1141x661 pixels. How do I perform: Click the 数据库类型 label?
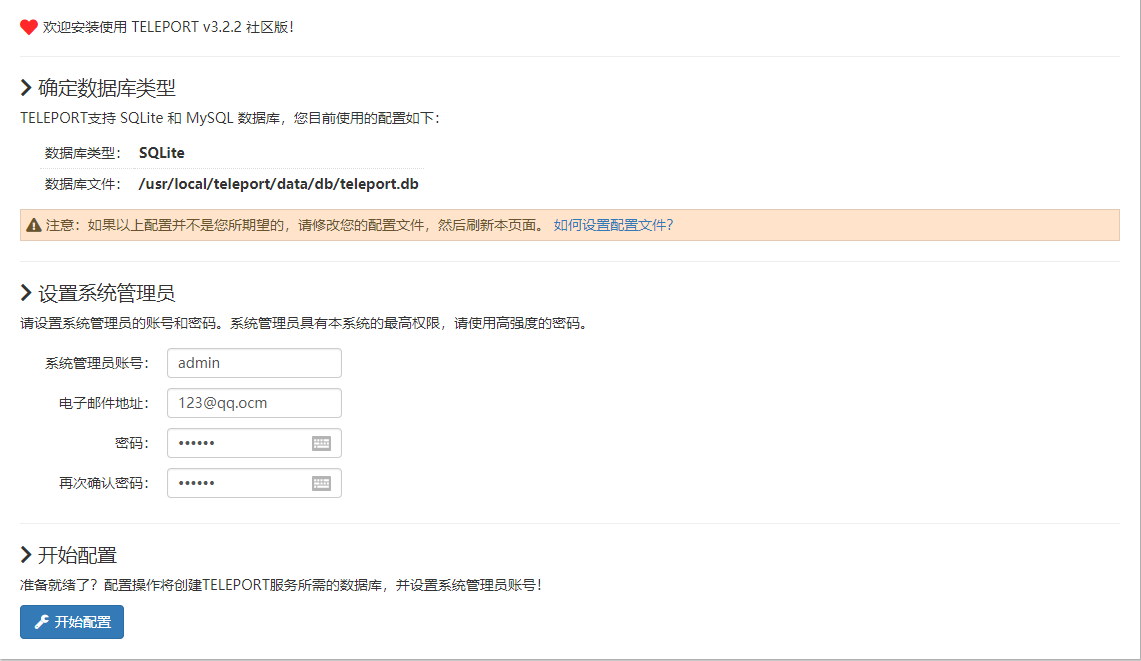(x=82, y=153)
